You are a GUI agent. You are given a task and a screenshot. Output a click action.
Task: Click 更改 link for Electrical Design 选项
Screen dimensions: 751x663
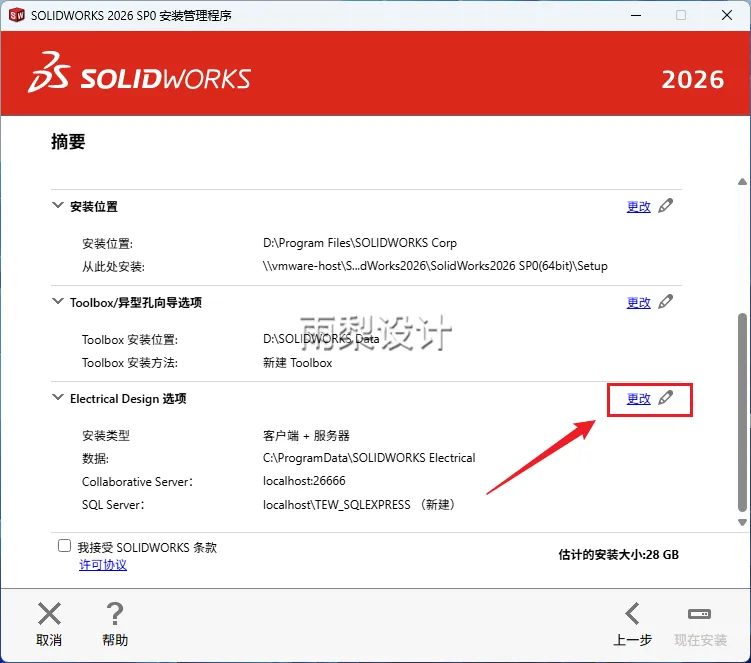click(638, 399)
